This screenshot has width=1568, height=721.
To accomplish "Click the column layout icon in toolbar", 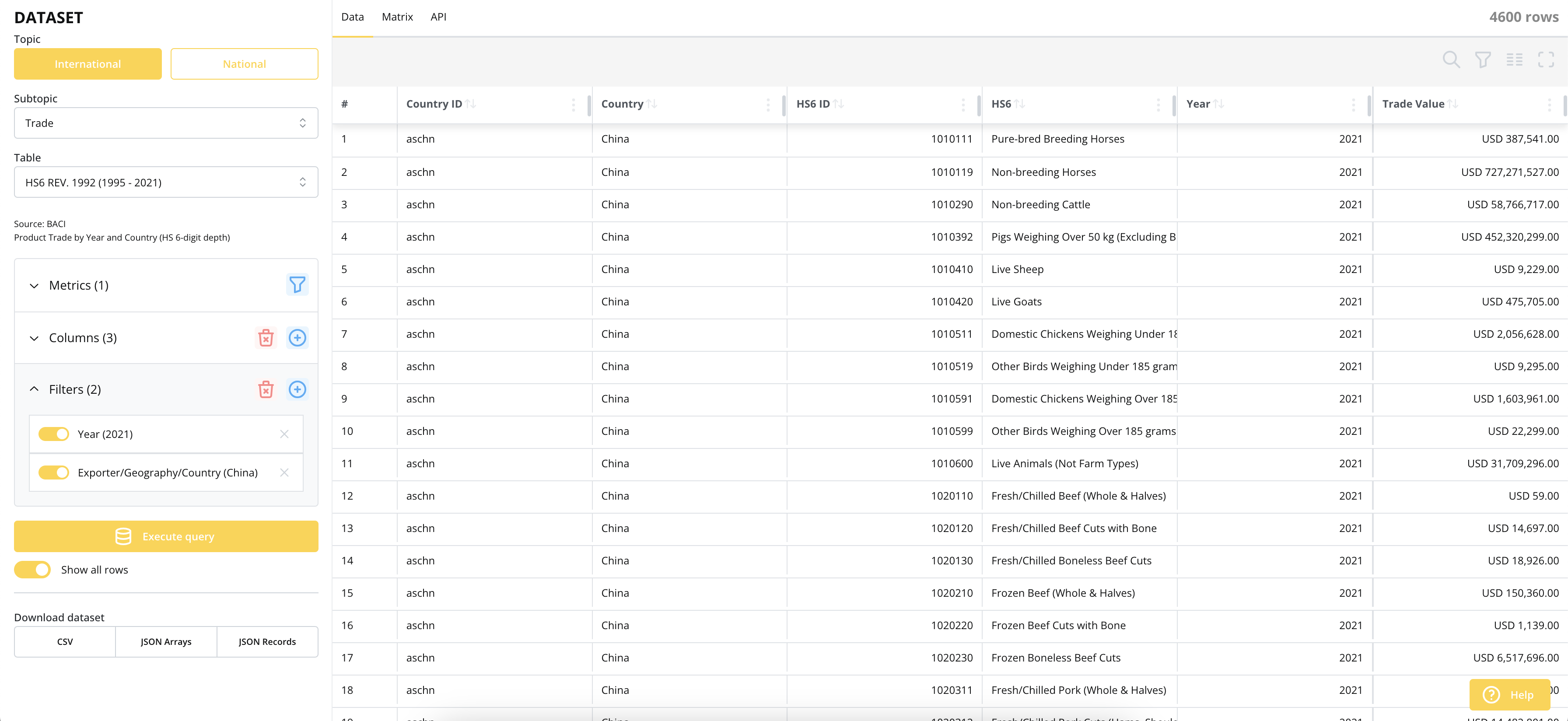I will tap(1514, 59).
